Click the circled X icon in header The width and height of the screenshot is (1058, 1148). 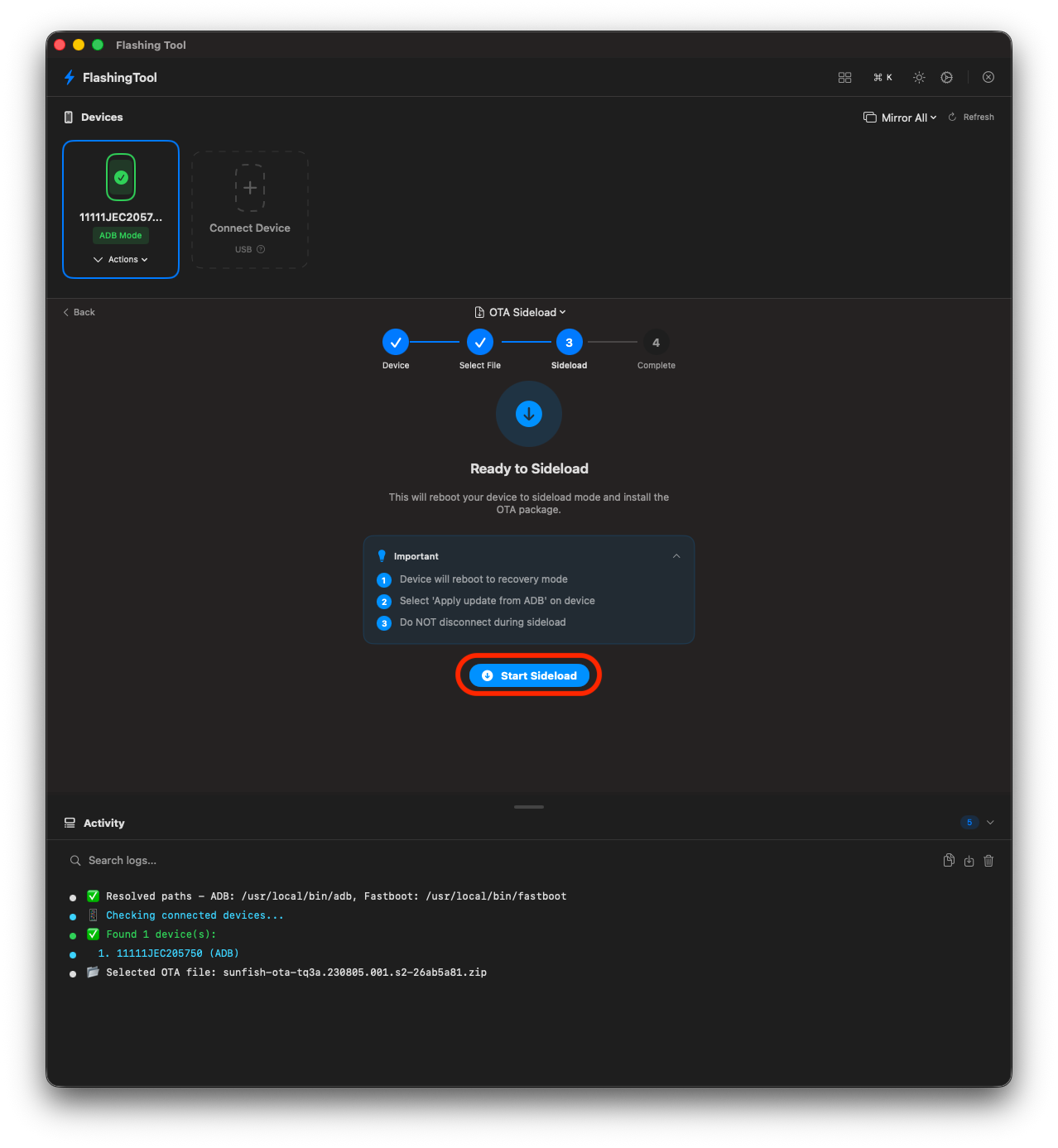tap(988, 77)
